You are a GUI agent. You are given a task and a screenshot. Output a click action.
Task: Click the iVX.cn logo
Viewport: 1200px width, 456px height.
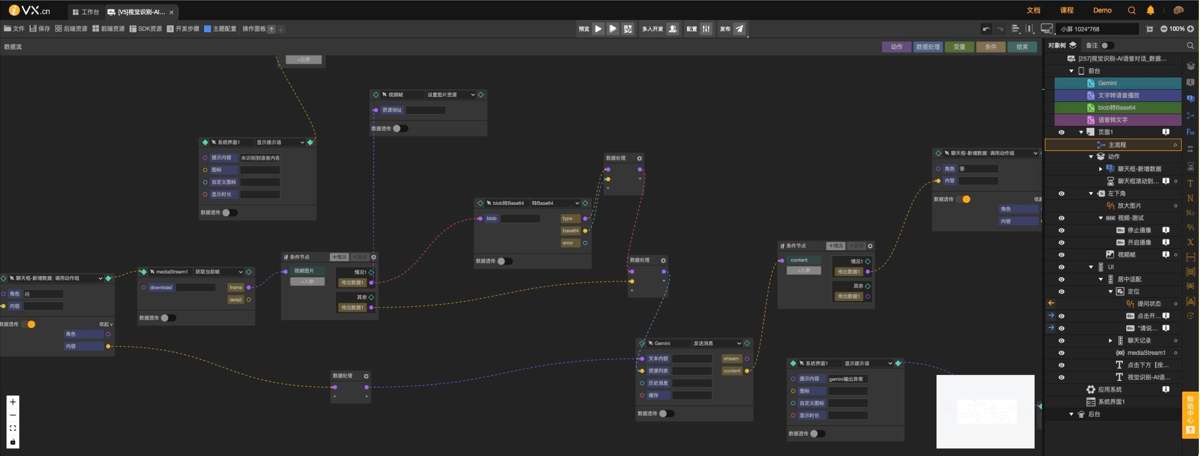click(28, 10)
